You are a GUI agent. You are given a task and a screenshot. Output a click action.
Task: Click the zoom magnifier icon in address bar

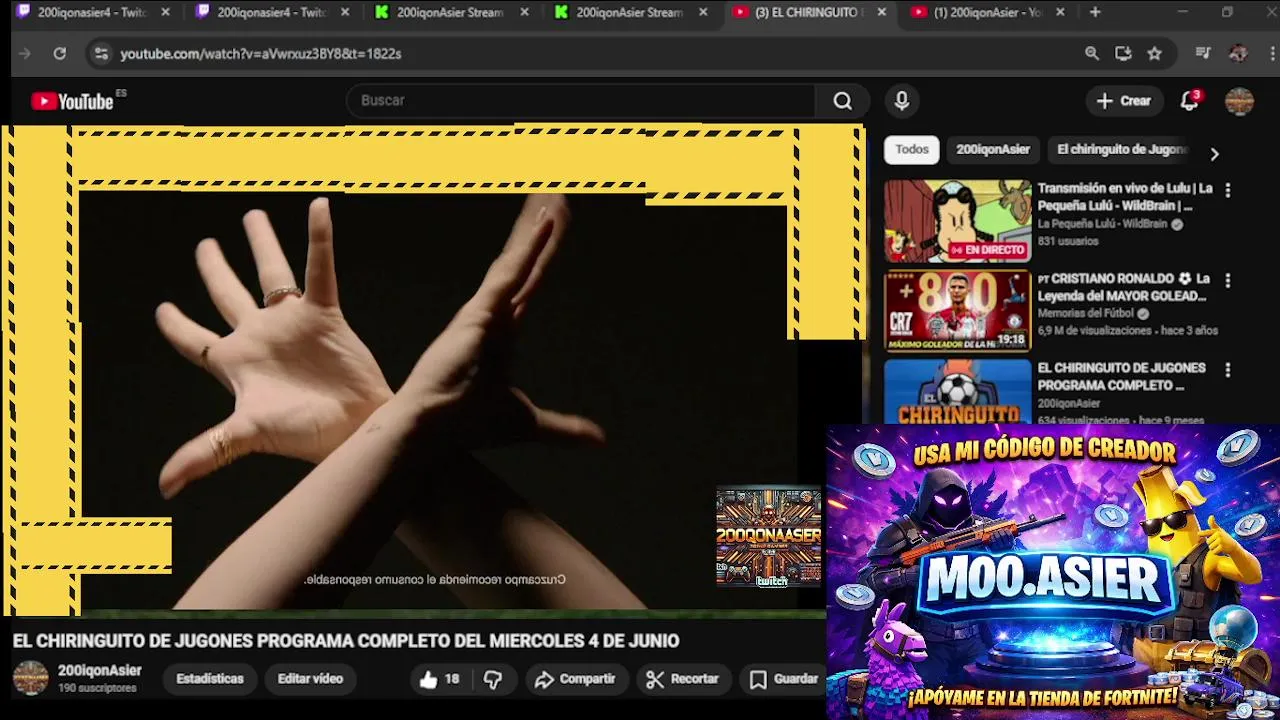[x=1092, y=54]
